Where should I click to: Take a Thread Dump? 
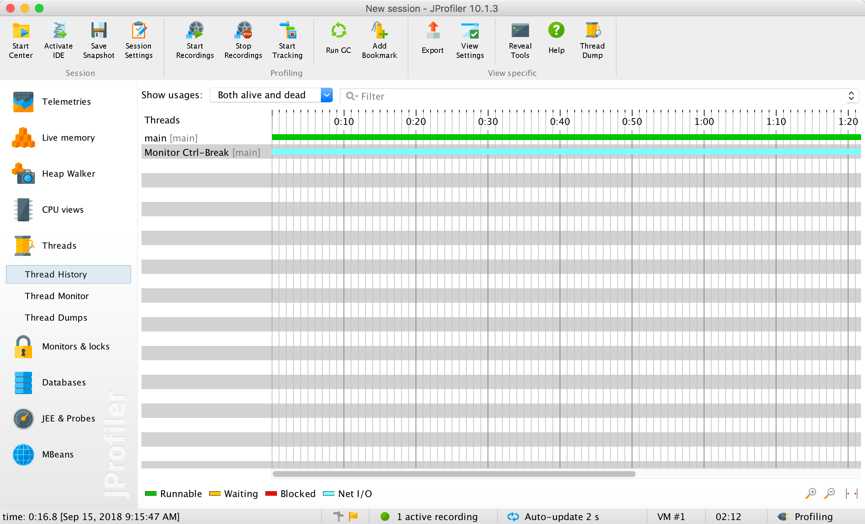click(x=592, y=40)
